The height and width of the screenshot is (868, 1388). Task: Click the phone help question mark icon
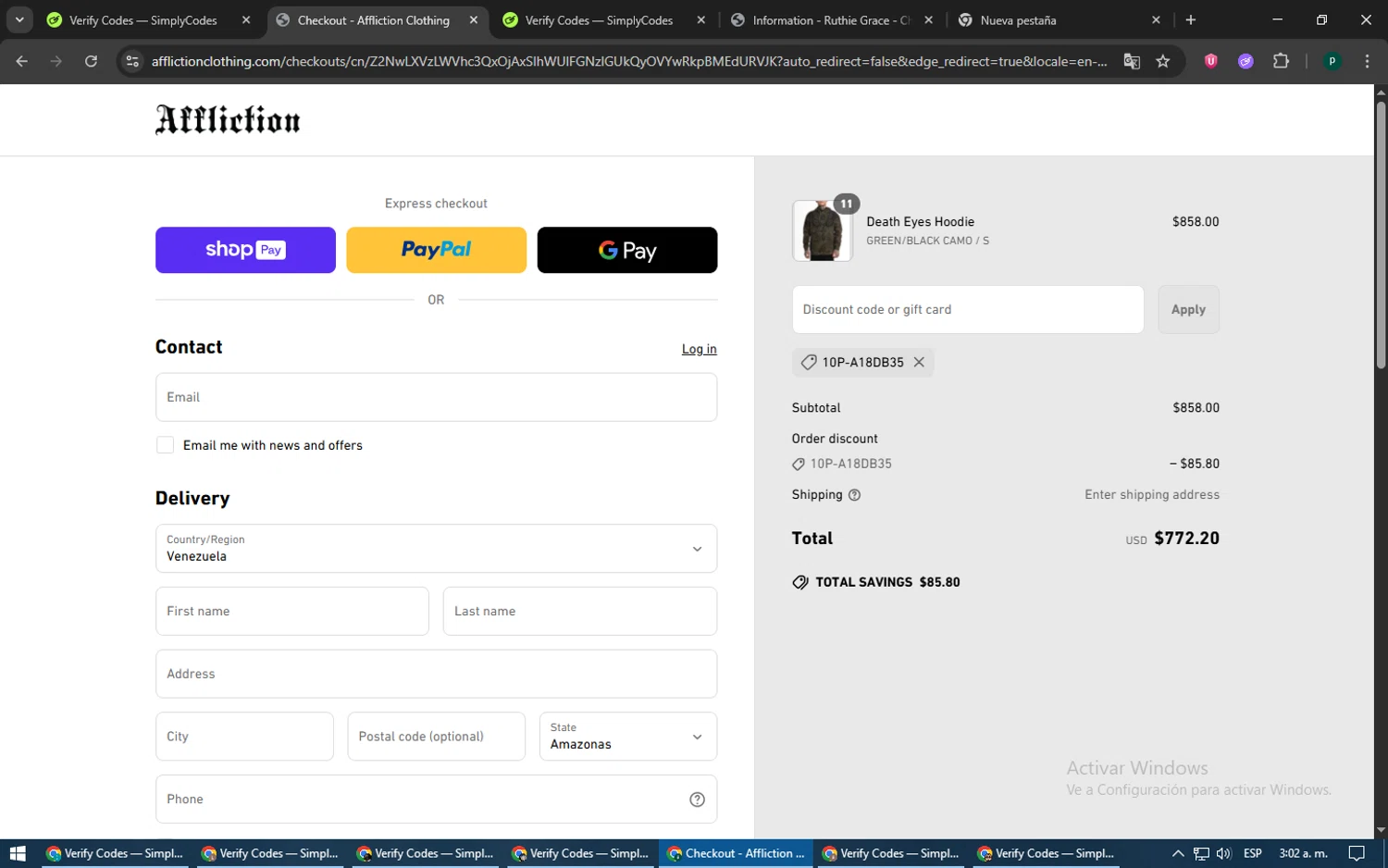(x=697, y=800)
